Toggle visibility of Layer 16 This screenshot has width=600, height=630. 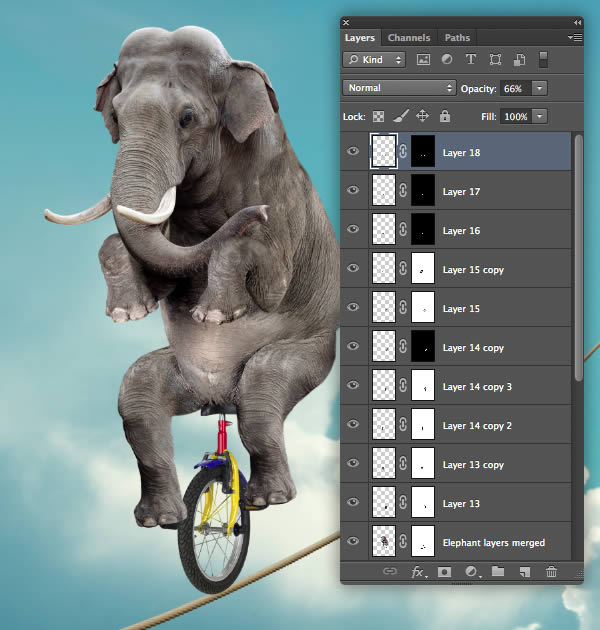click(x=353, y=229)
